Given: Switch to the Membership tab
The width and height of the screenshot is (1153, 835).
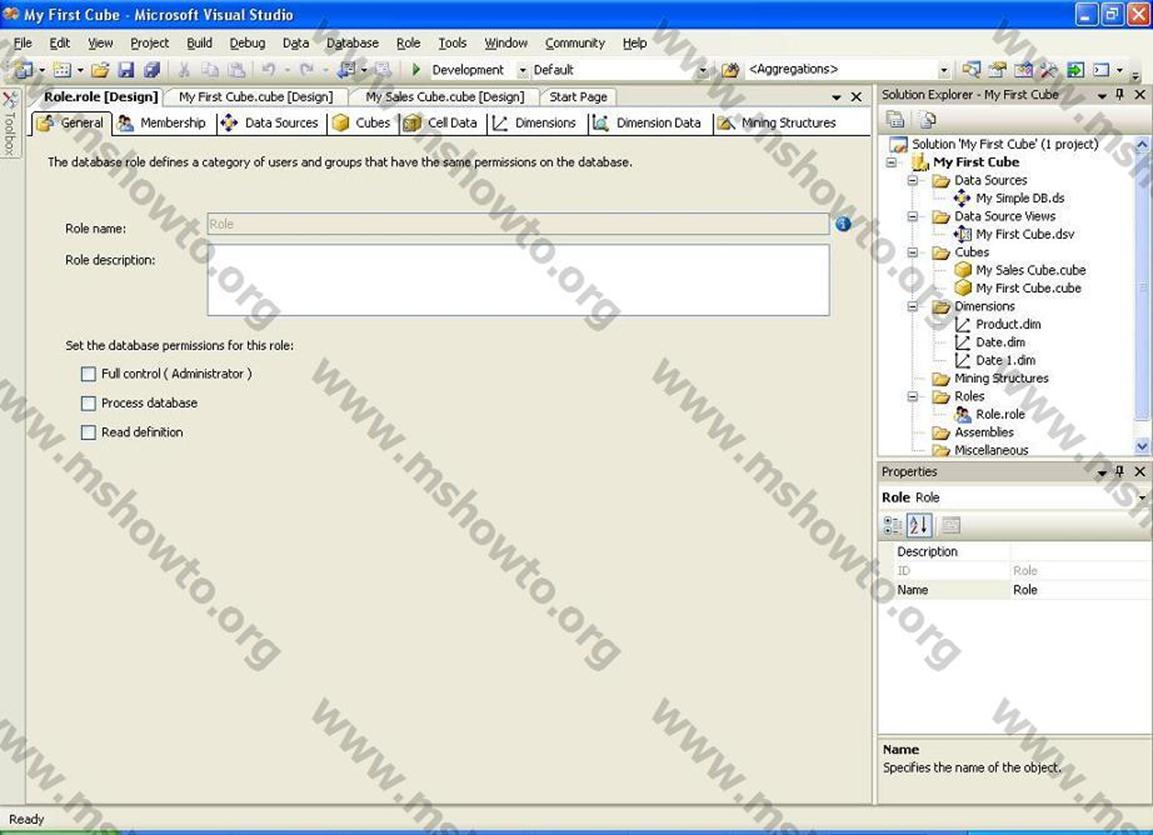Looking at the screenshot, I should click(163, 123).
